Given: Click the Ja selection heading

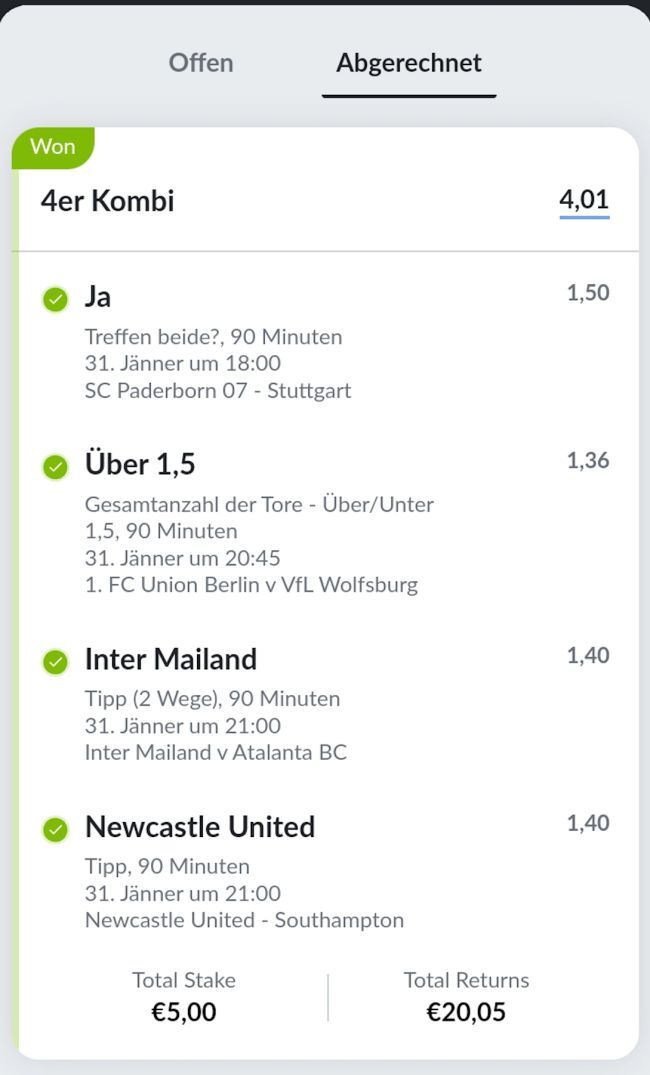Looking at the screenshot, I should [x=98, y=297].
